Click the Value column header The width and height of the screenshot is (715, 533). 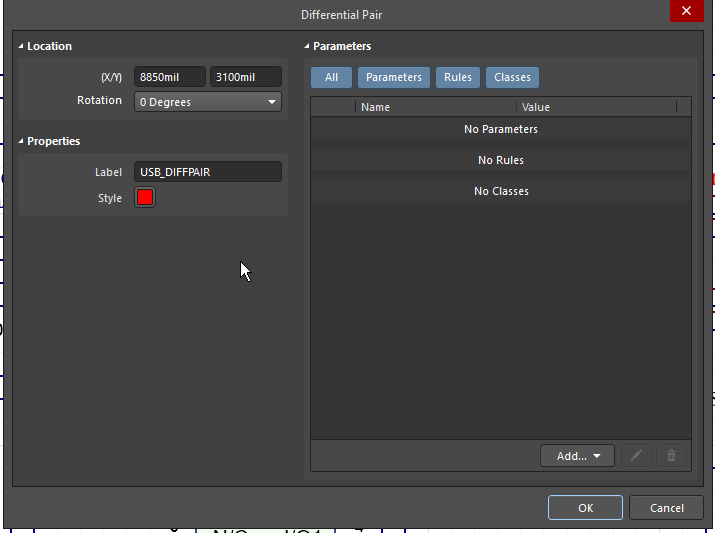[596, 107]
